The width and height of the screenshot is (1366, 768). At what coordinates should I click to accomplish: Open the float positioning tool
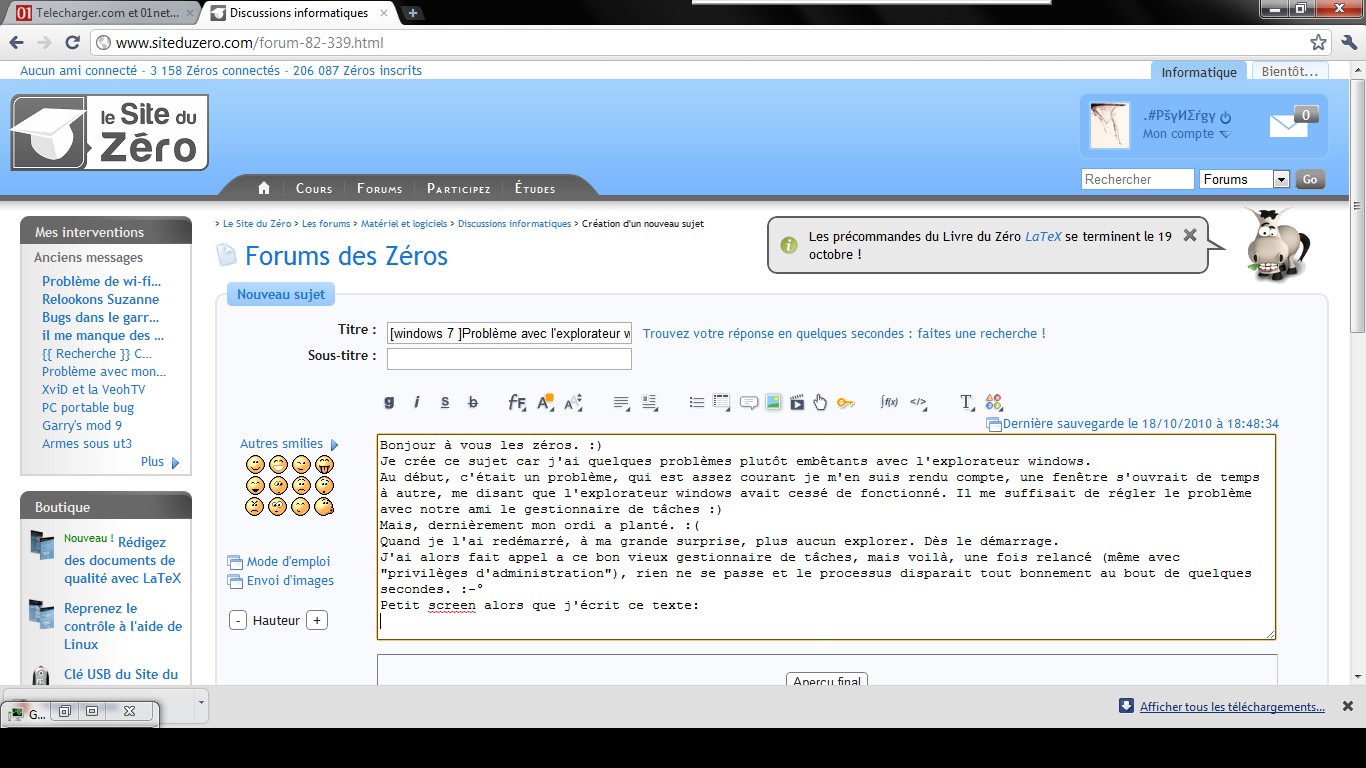649,402
